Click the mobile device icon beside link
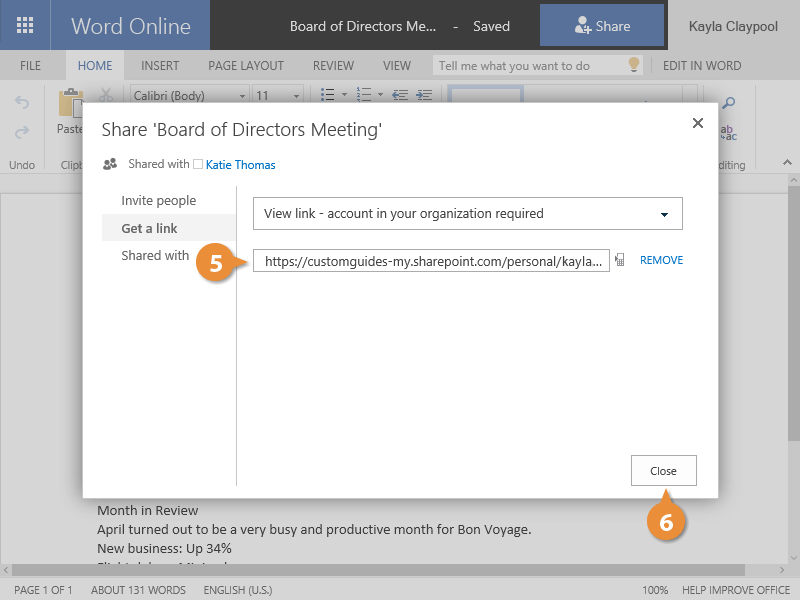Image resolution: width=800 pixels, height=600 pixels. tap(620, 260)
